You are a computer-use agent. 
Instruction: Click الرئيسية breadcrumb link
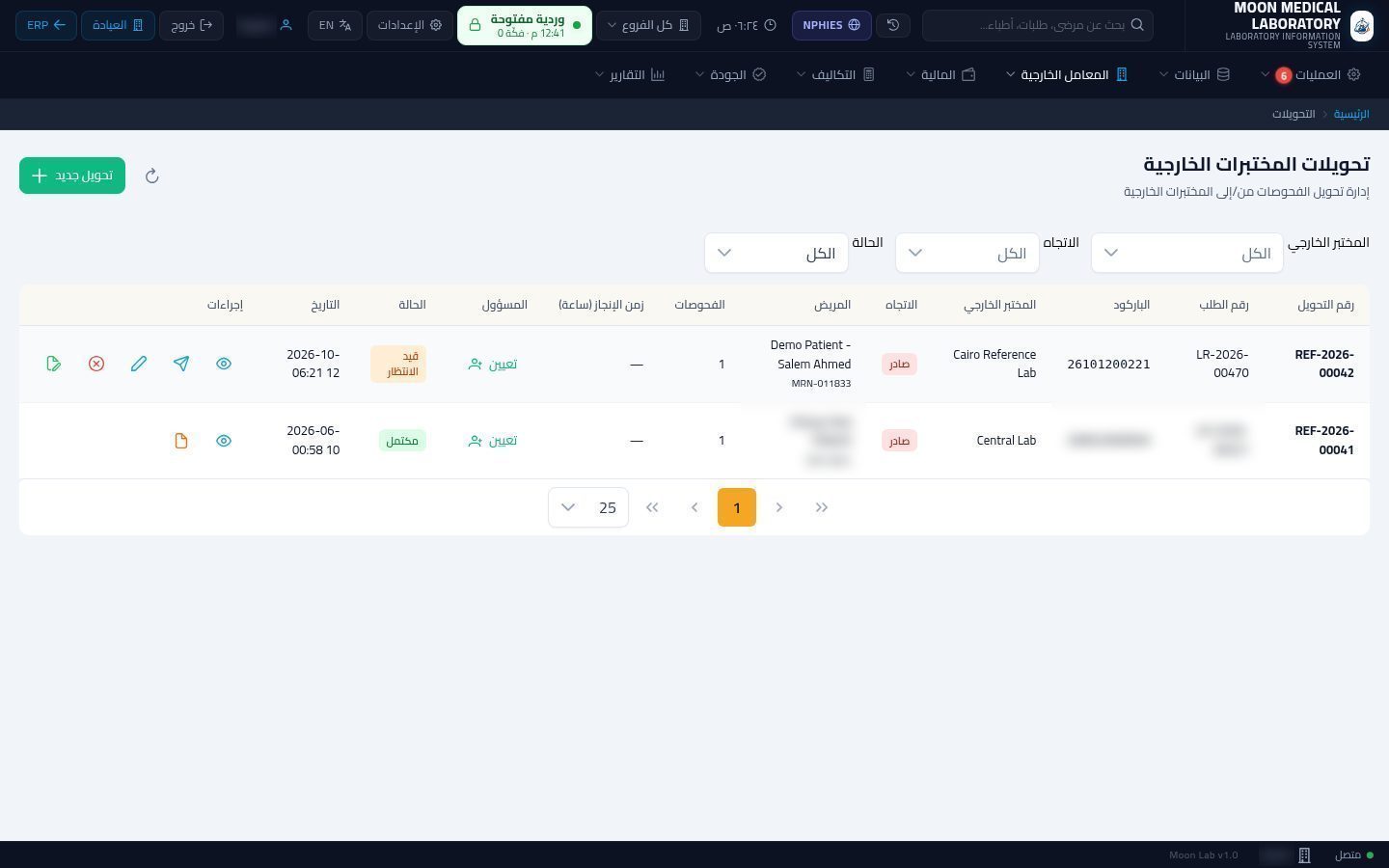click(1351, 114)
